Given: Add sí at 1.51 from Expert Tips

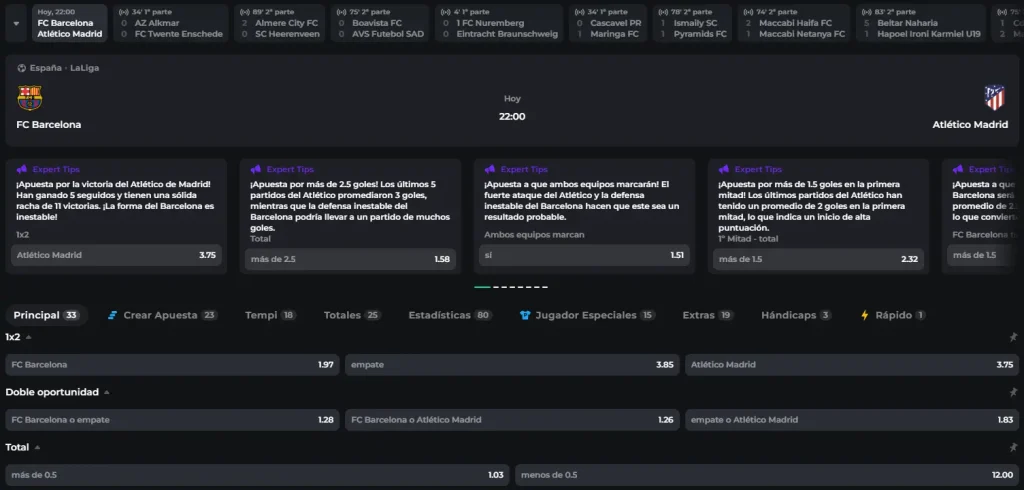Looking at the screenshot, I should [x=584, y=255].
